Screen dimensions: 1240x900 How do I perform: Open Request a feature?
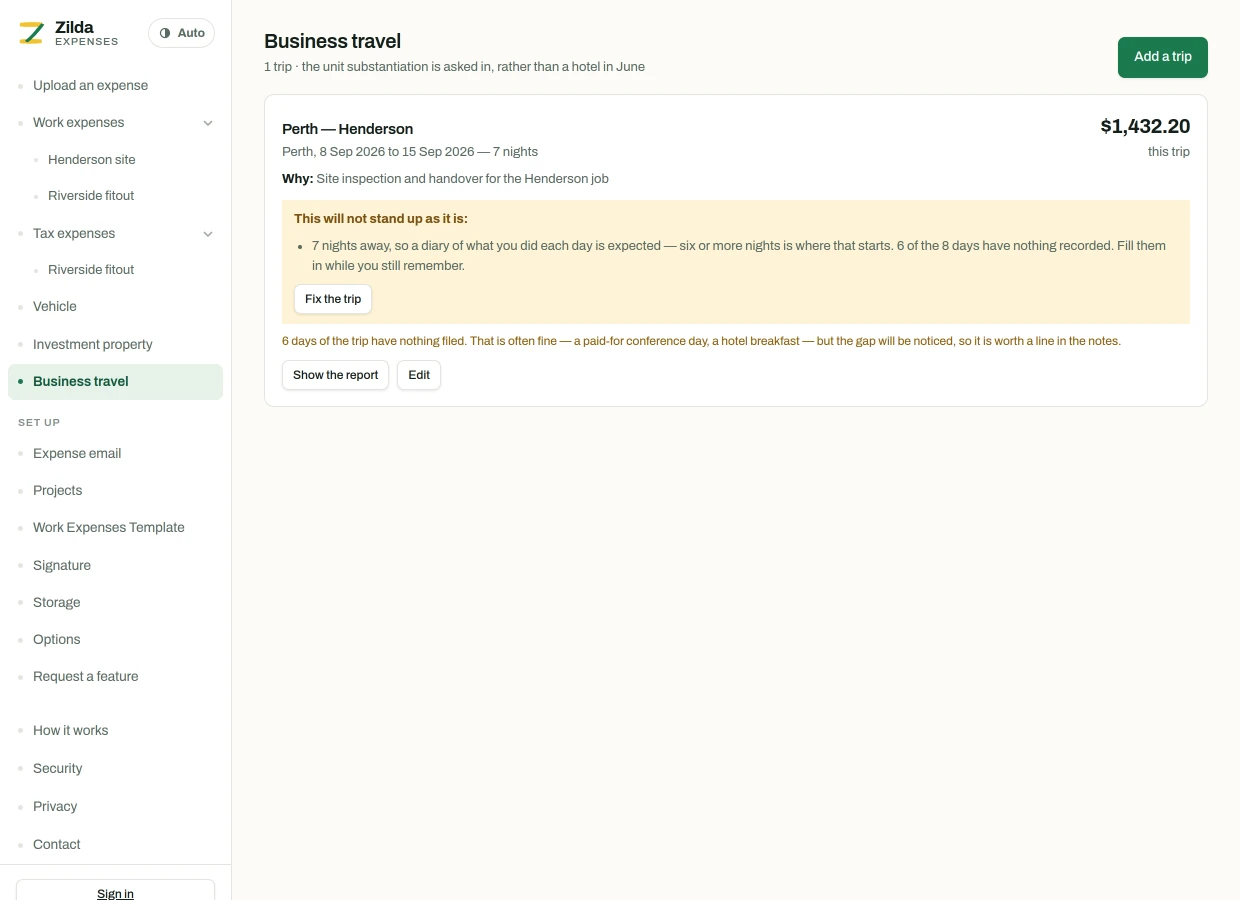tap(86, 677)
